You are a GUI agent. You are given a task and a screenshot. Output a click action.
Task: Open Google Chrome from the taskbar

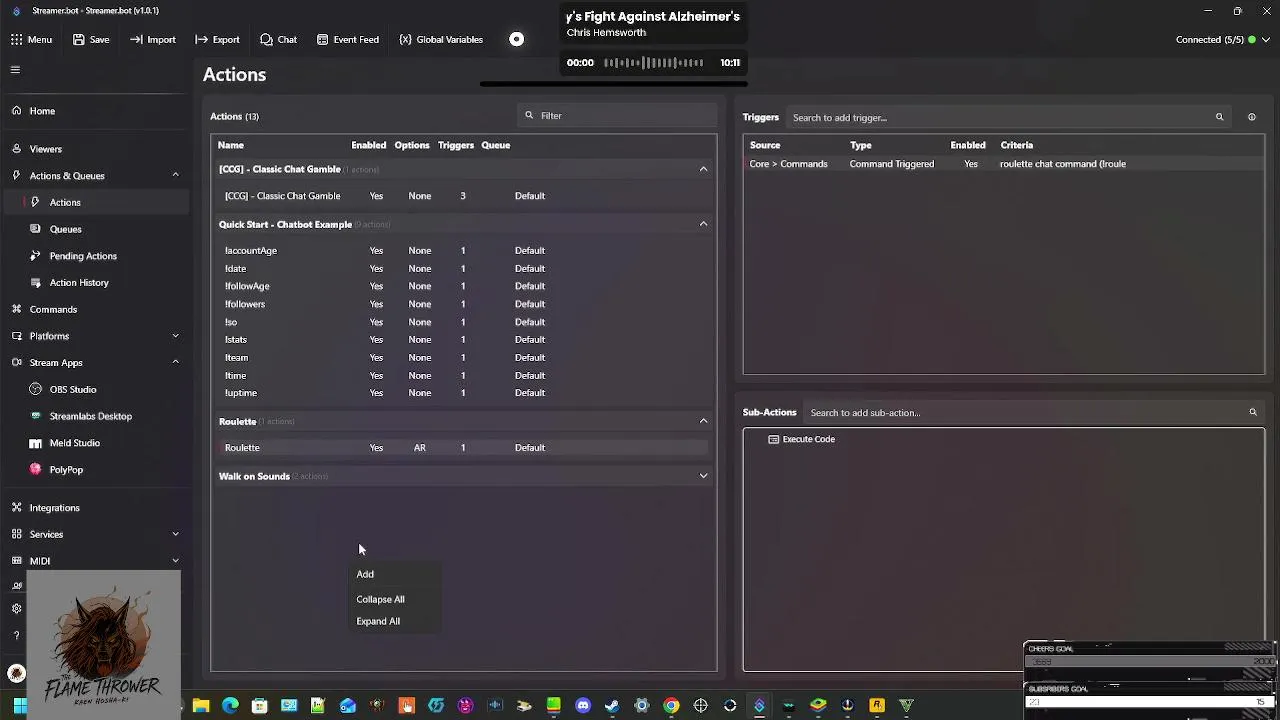click(x=671, y=706)
